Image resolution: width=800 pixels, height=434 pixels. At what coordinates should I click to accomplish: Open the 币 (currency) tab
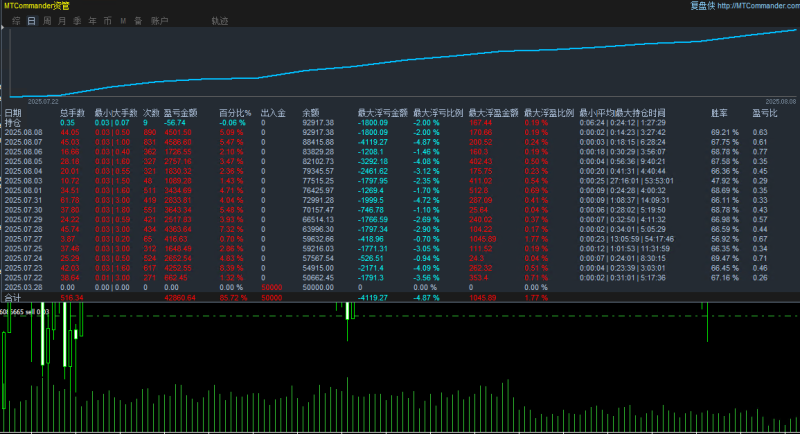tap(107, 20)
